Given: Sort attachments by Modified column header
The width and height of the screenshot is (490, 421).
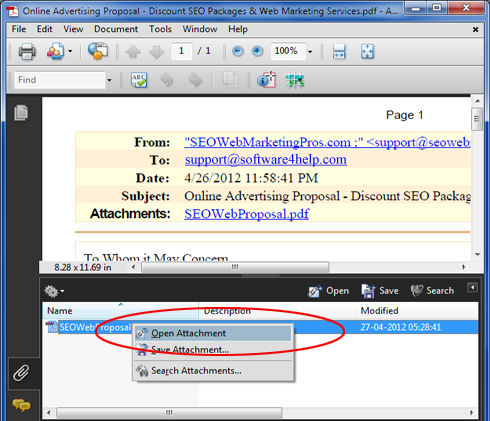Looking at the screenshot, I should 417,311.
